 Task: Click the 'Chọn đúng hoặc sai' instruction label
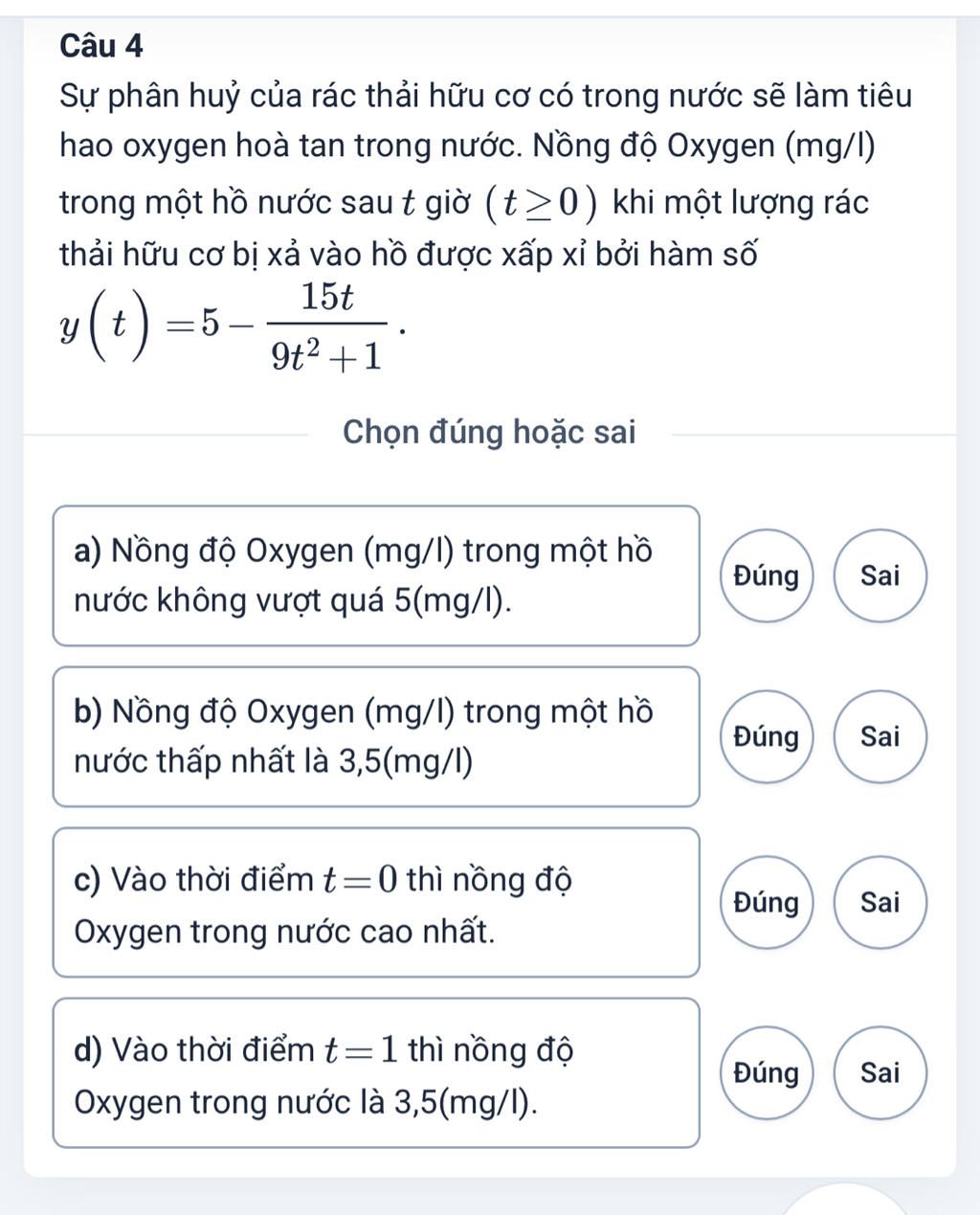(x=488, y=432)
